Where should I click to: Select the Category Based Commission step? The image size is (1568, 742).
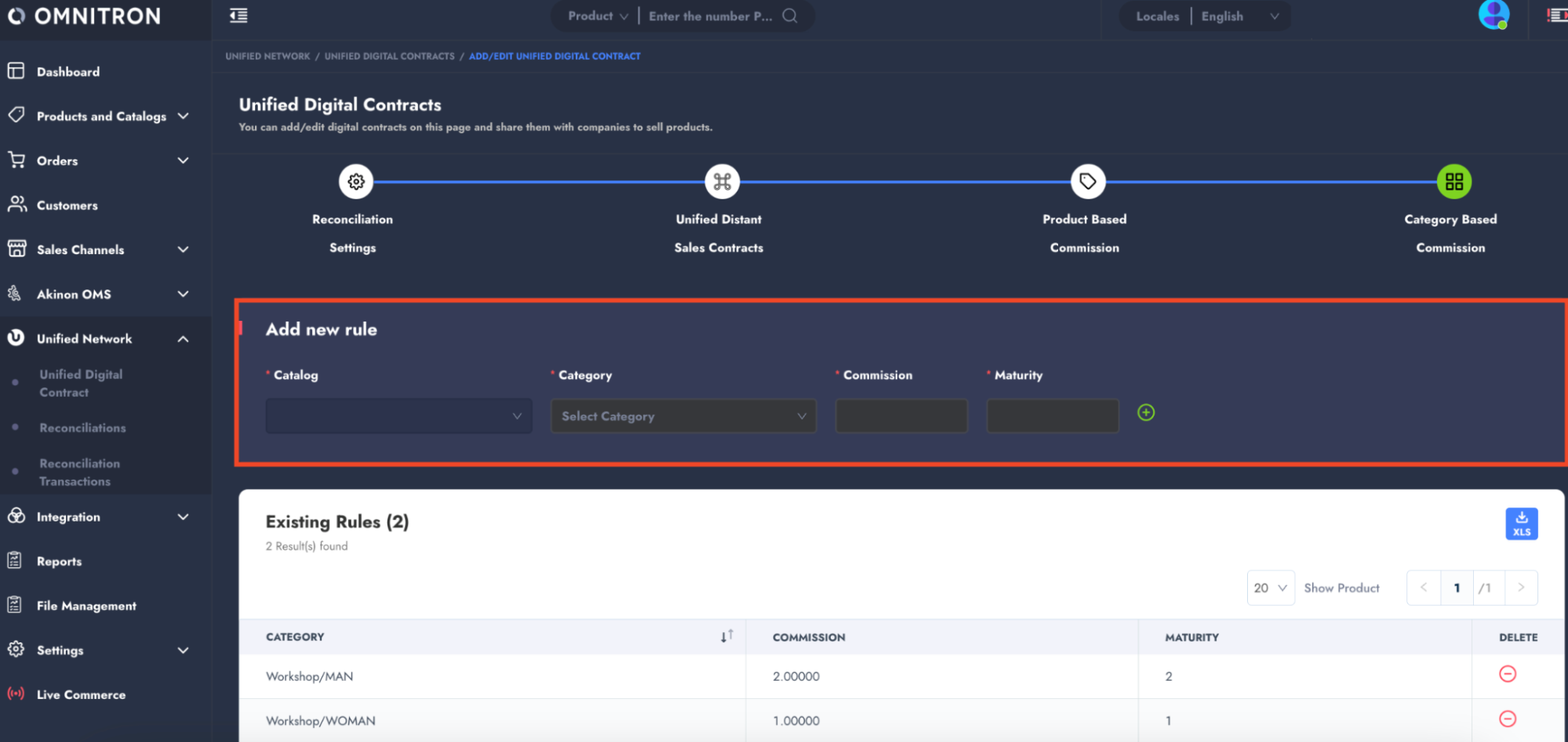coord(1453,182)
